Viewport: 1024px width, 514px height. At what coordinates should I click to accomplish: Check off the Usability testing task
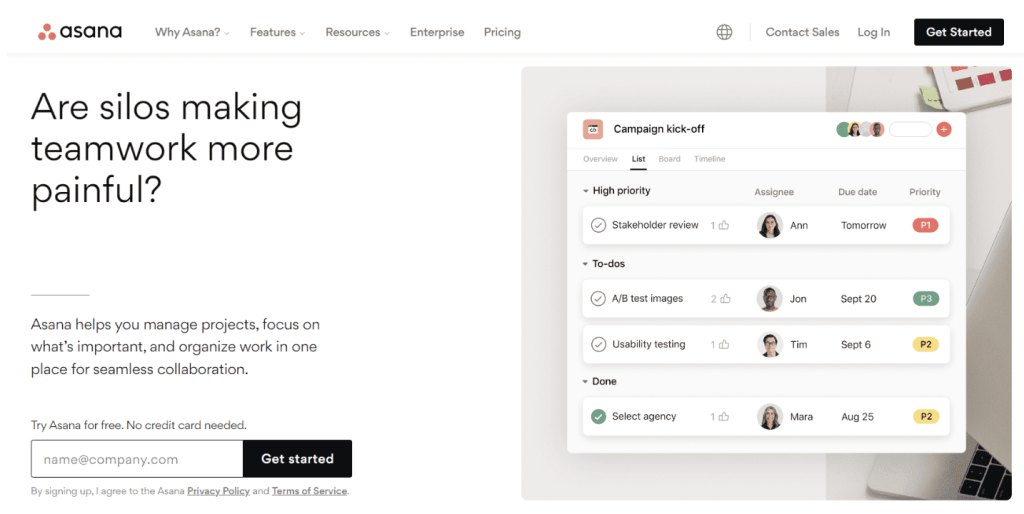pos(598,345)
